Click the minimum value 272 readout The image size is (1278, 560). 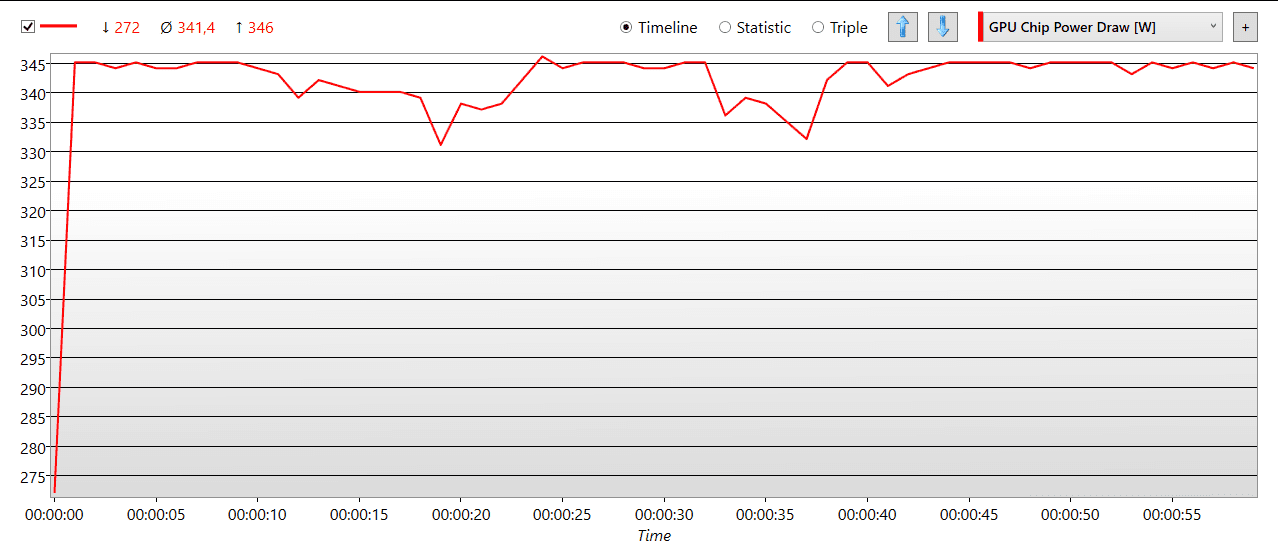[121, 28]
